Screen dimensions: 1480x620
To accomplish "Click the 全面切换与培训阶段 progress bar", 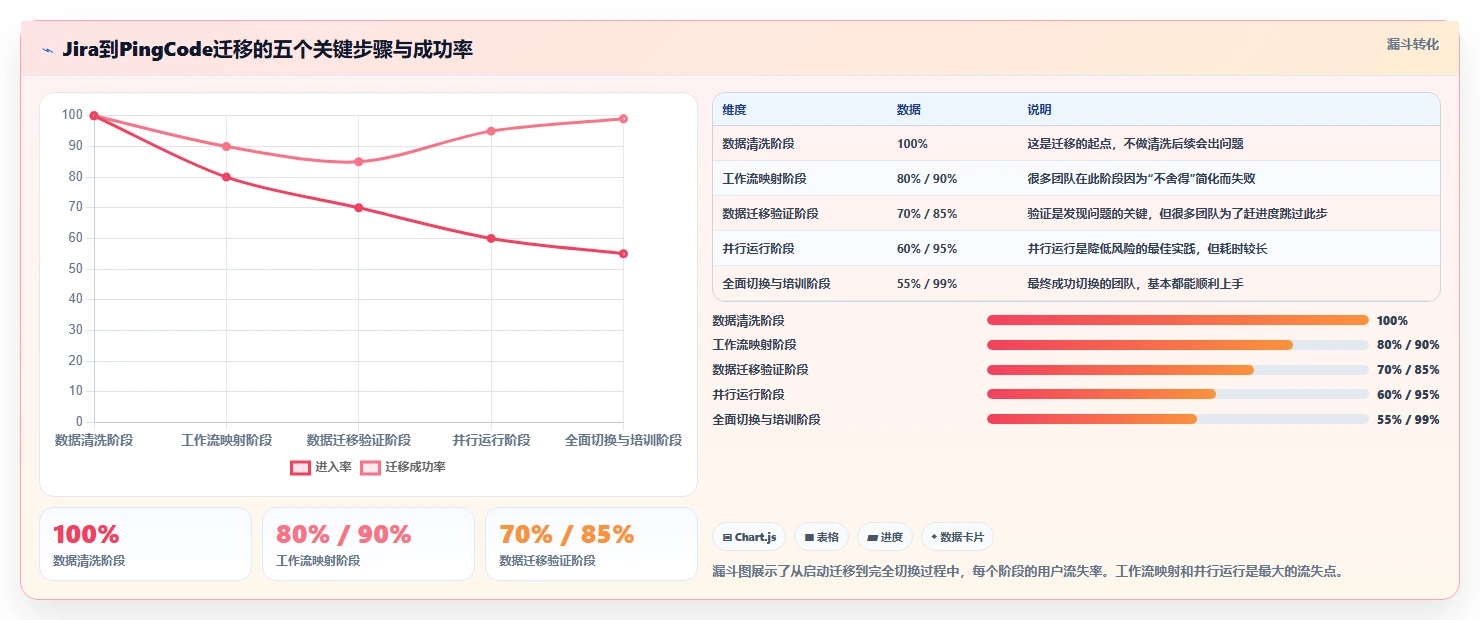I will pyautogui.click(x=1177, y=419).
